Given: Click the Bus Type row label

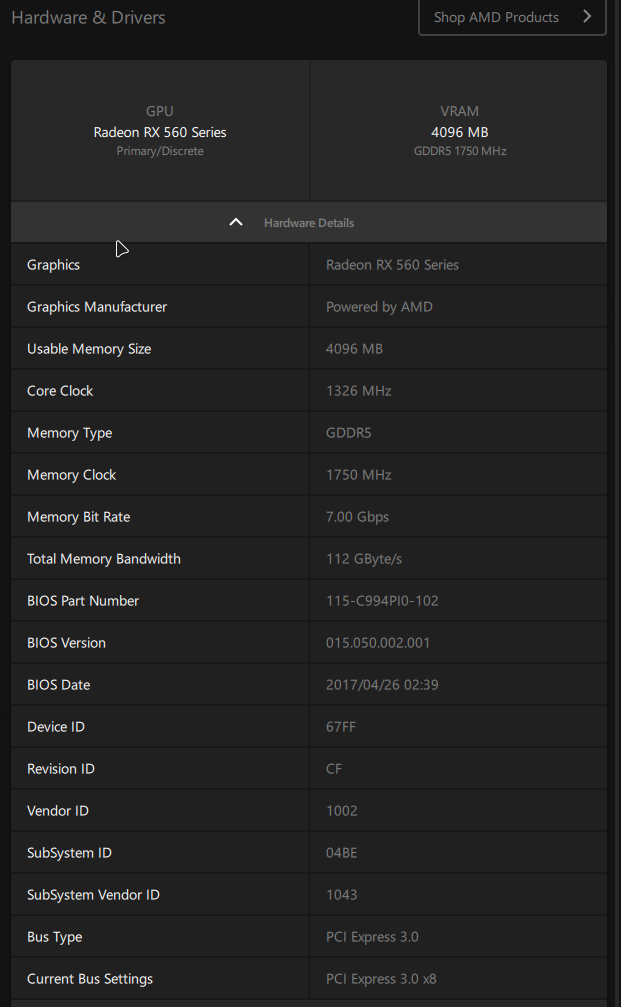Looking at the screenshot, I should (x=55, y=937).
